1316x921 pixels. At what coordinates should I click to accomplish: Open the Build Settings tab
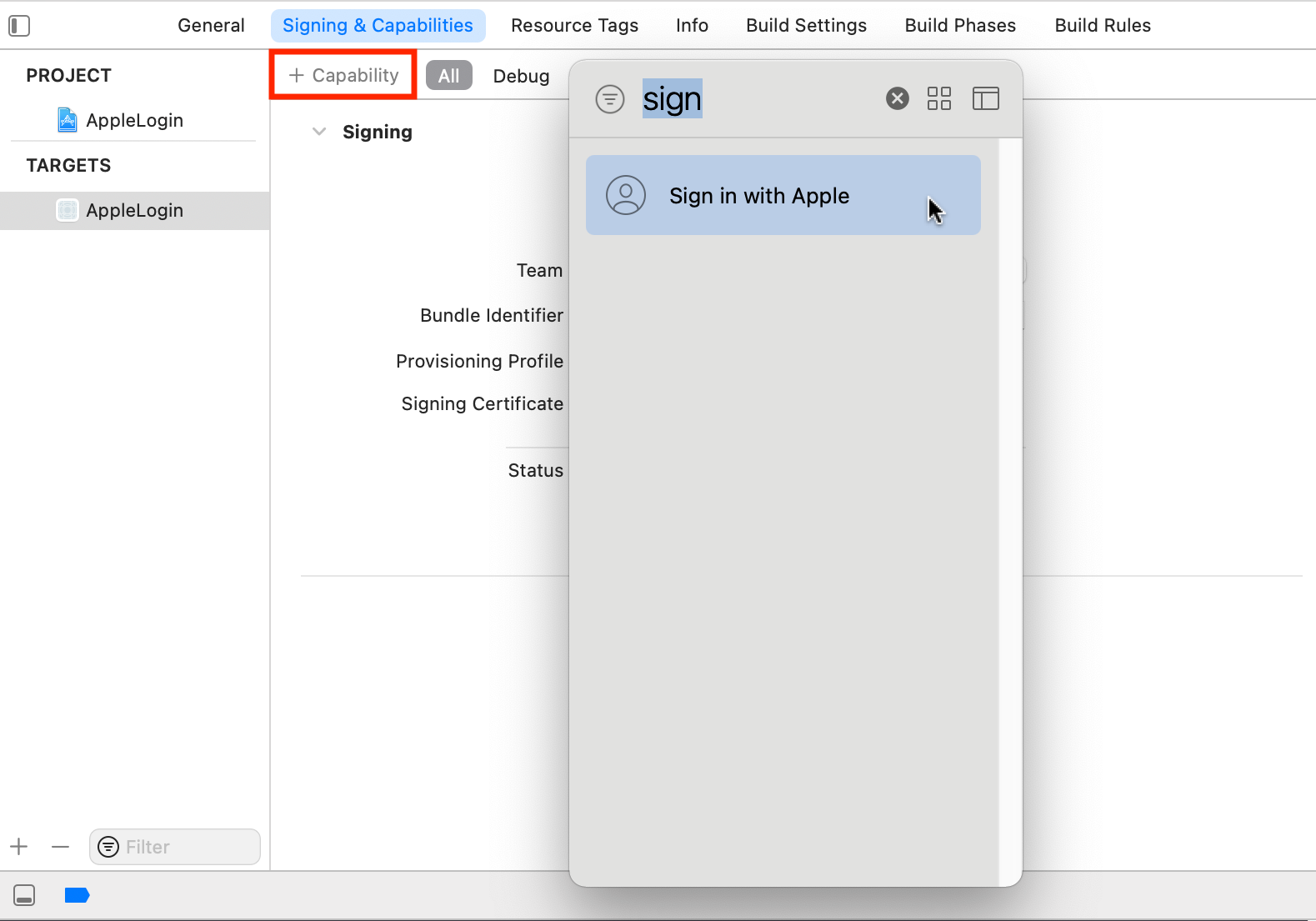[x=806, y=26]
